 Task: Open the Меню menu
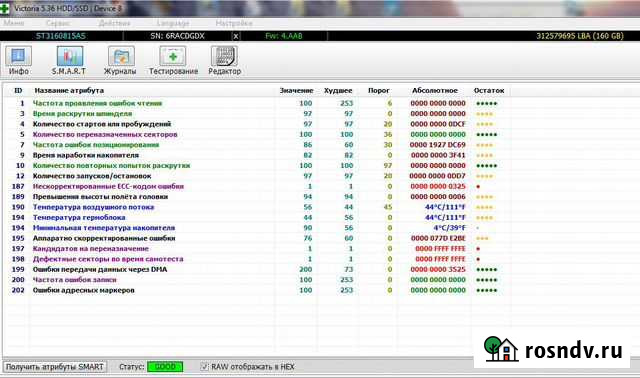[x=13, y=23]
